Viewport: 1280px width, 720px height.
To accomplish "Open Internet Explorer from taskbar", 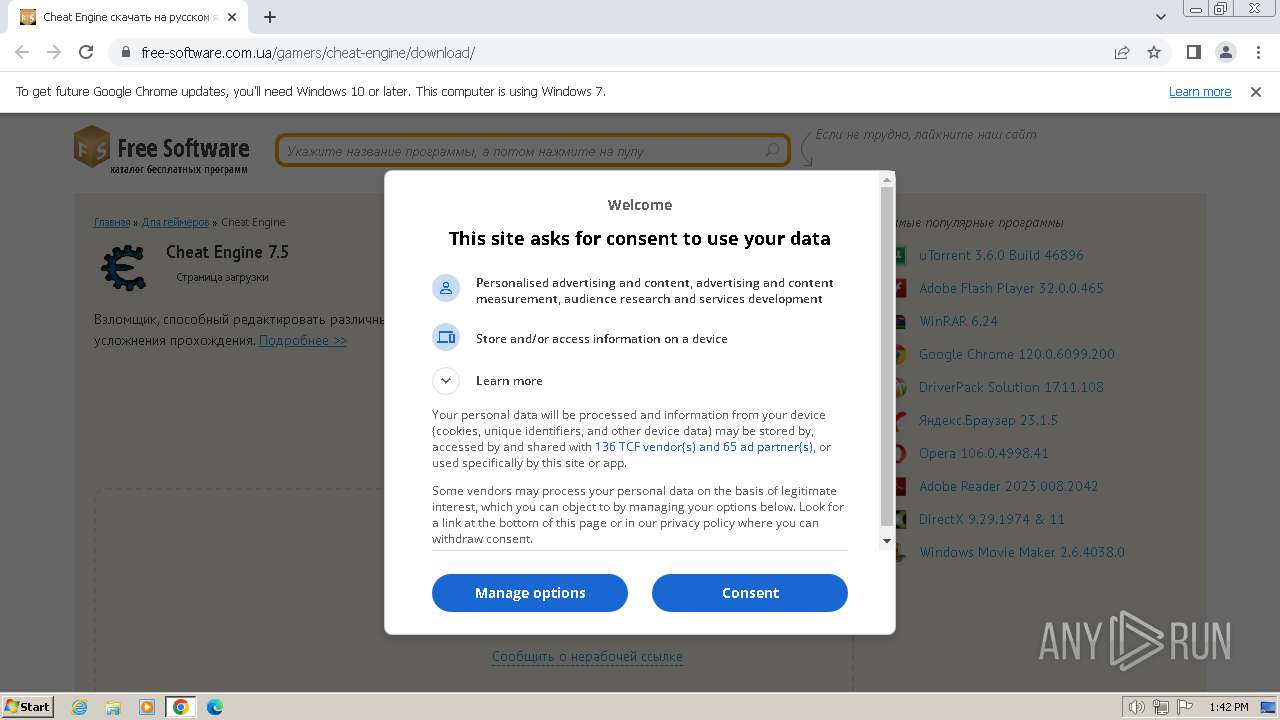I will 80,707.
